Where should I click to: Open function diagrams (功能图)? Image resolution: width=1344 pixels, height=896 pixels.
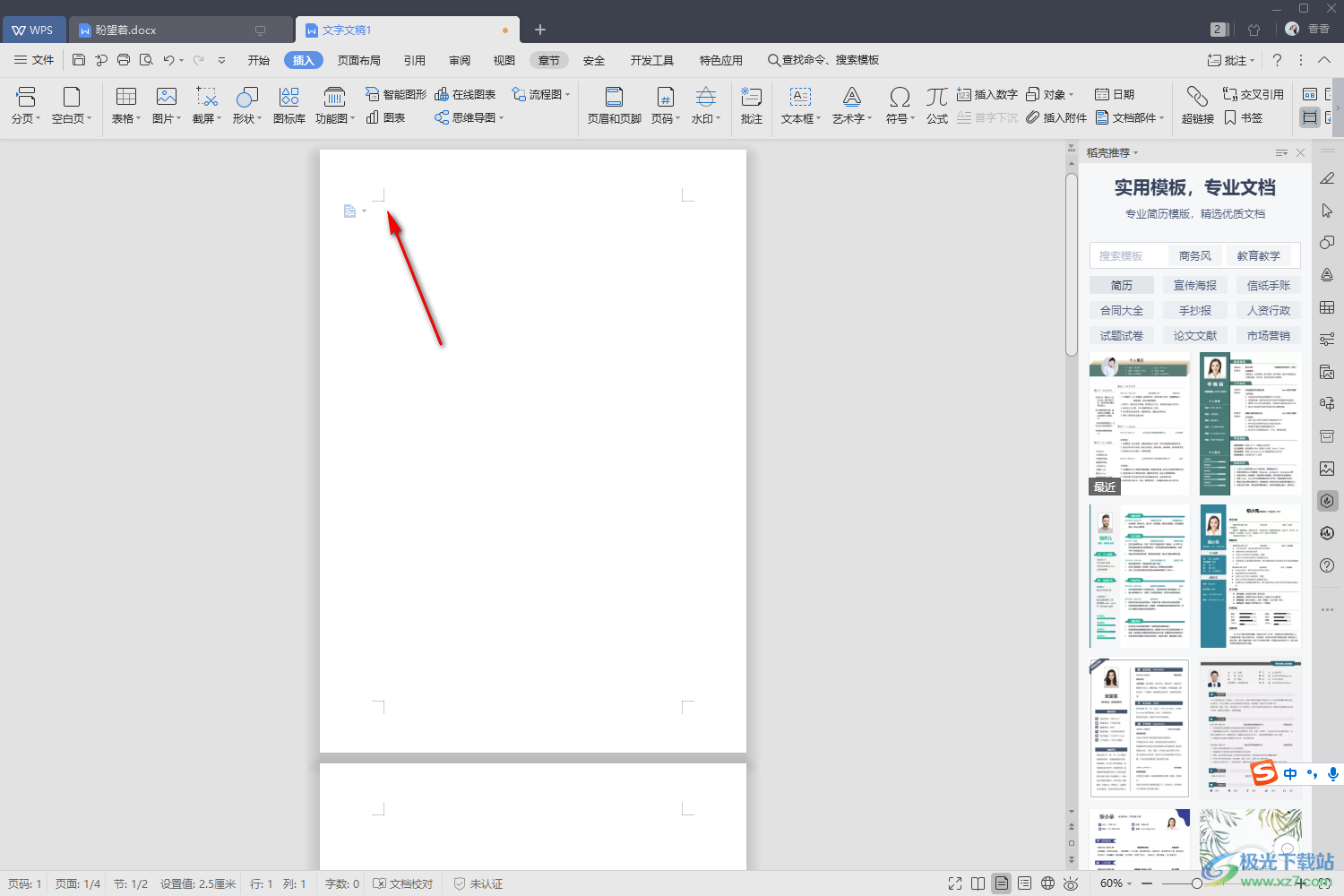(334, 106)
